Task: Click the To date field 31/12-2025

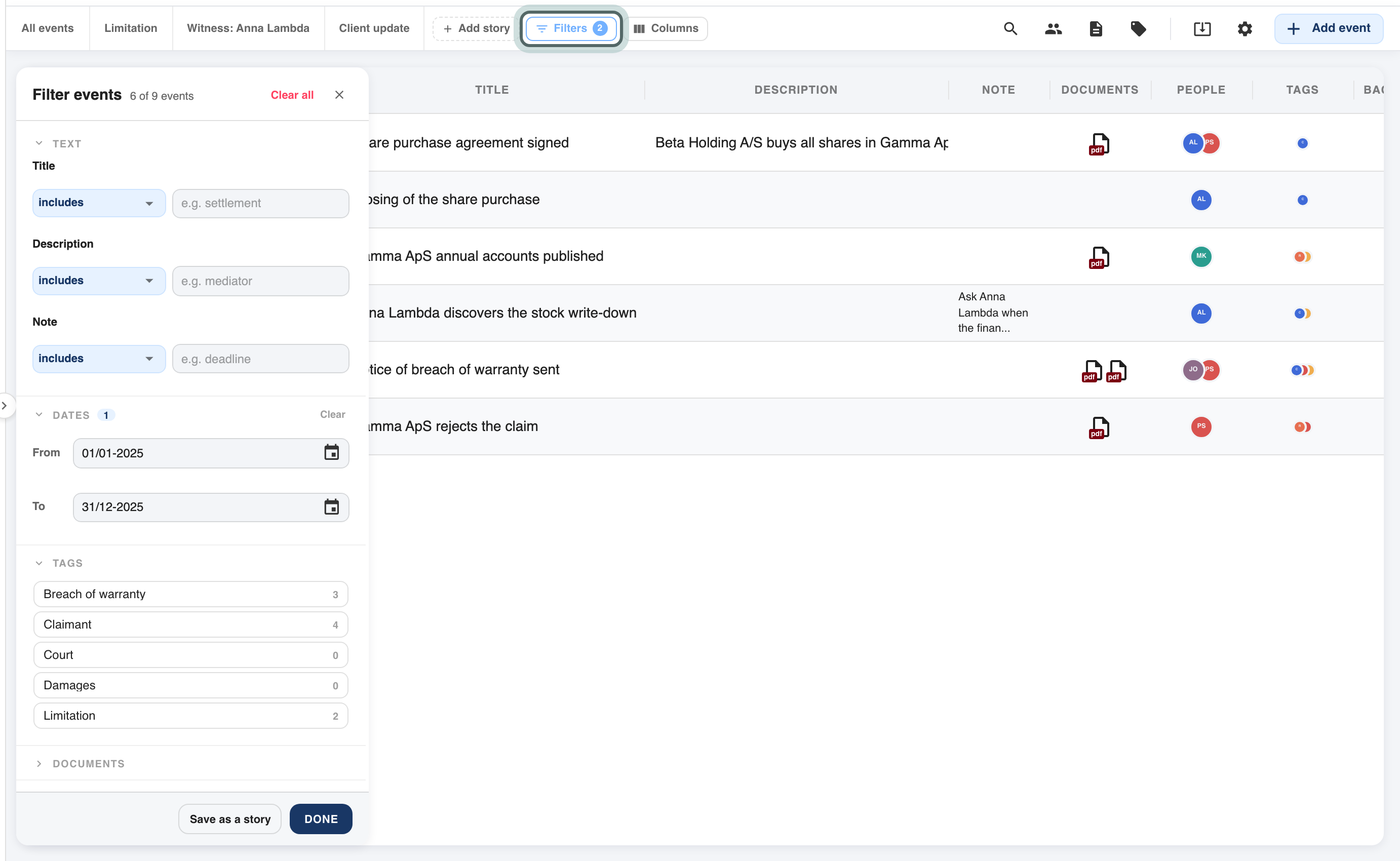Action: pyautogui.click(x=211, y=507)
